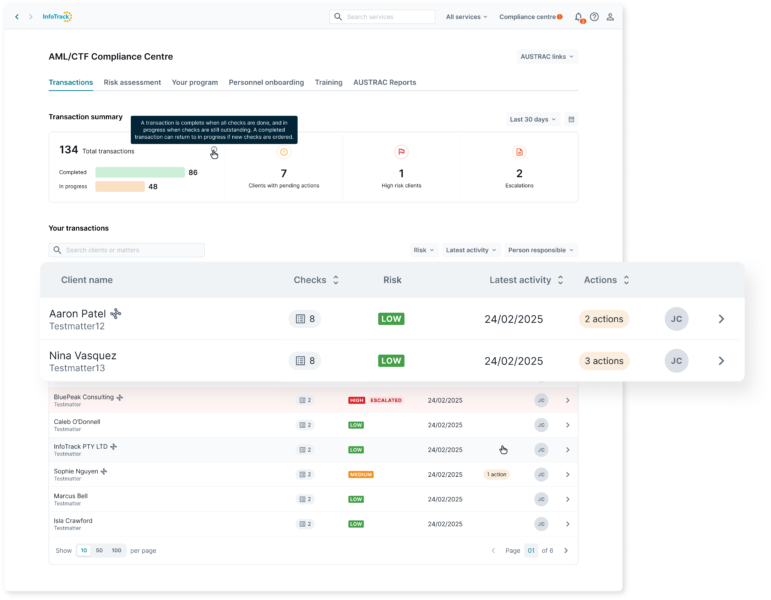Click the orange In progress bar

[120, 186]
